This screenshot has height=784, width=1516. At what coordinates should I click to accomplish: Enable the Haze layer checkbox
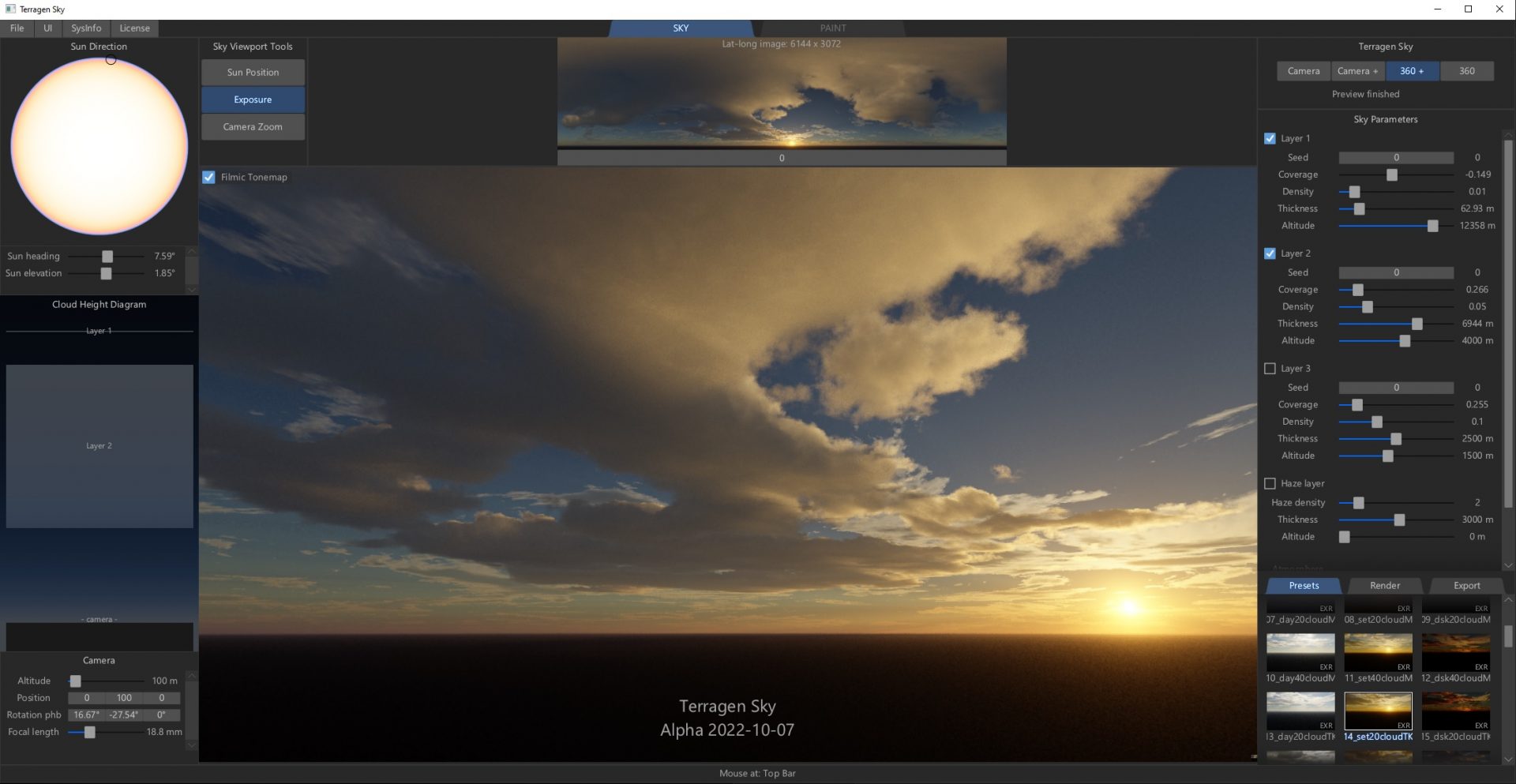pos(1270,484)
